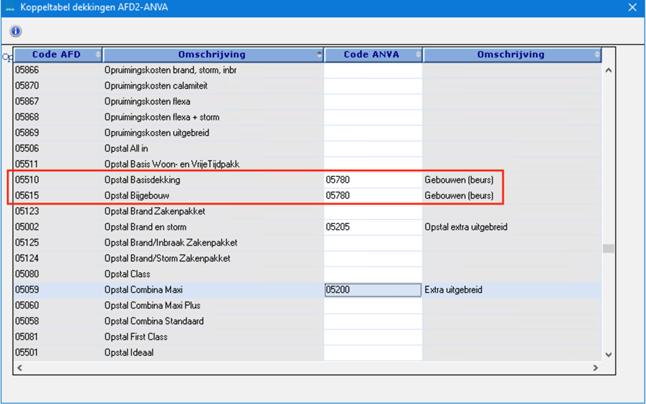The image size is (646, 404).
Task: Click empty Code ANVA cell for Opstal Class
Action: [x=372, y=274]
